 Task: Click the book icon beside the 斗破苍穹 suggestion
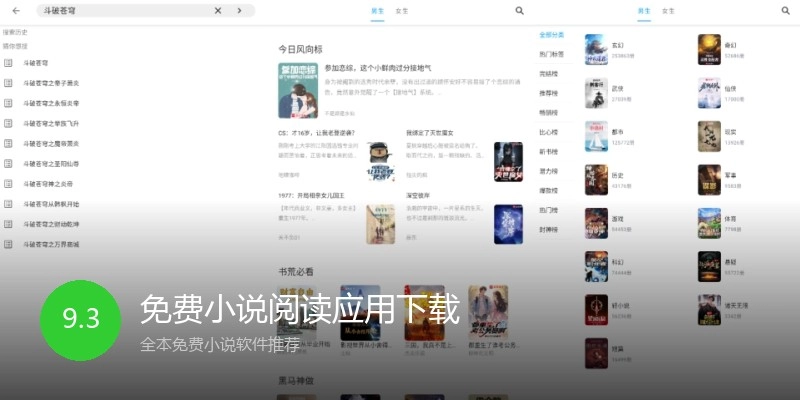pos(9,62)
